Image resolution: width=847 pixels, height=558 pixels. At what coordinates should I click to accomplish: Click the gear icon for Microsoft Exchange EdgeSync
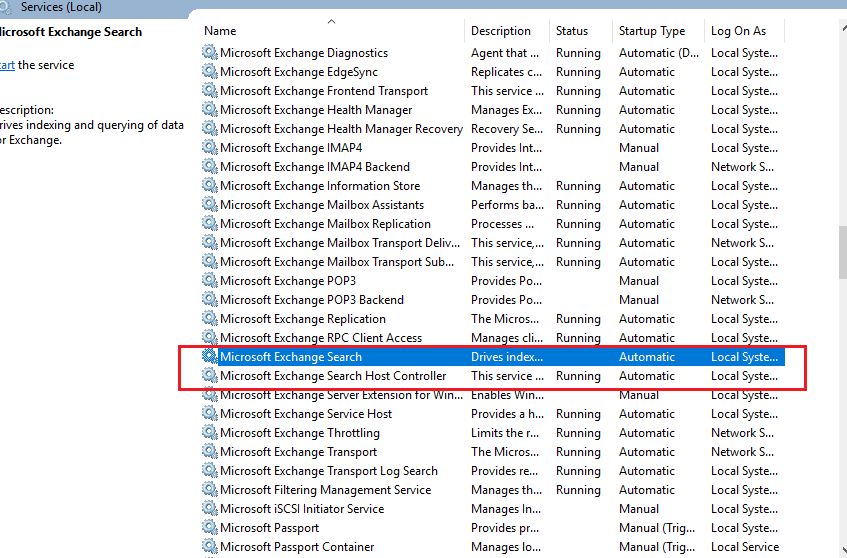(x=210, y=71)
